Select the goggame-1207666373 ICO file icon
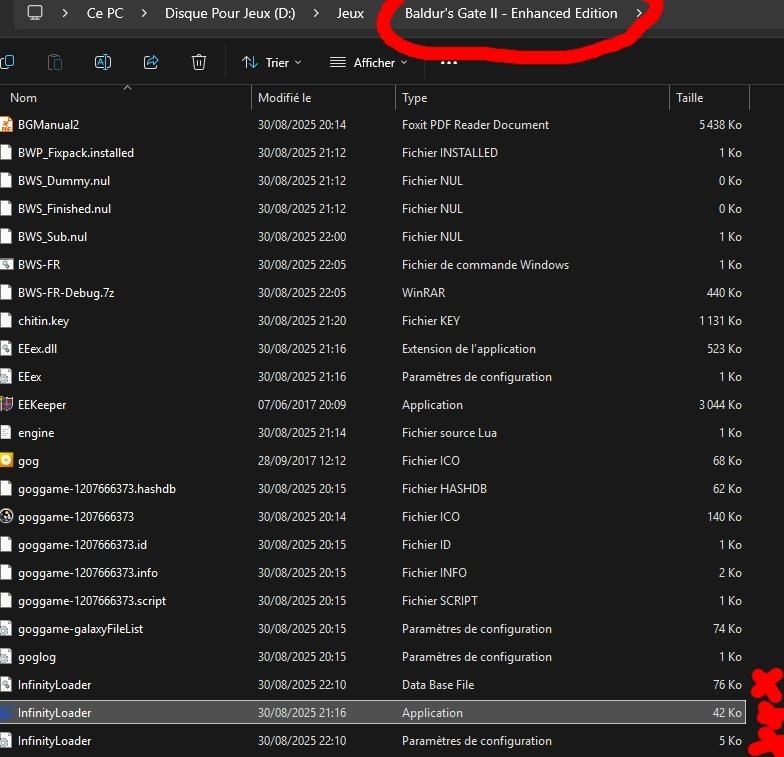Image resolution: width=784 pixels, height=757 pixels. click(x=6, y=516)
